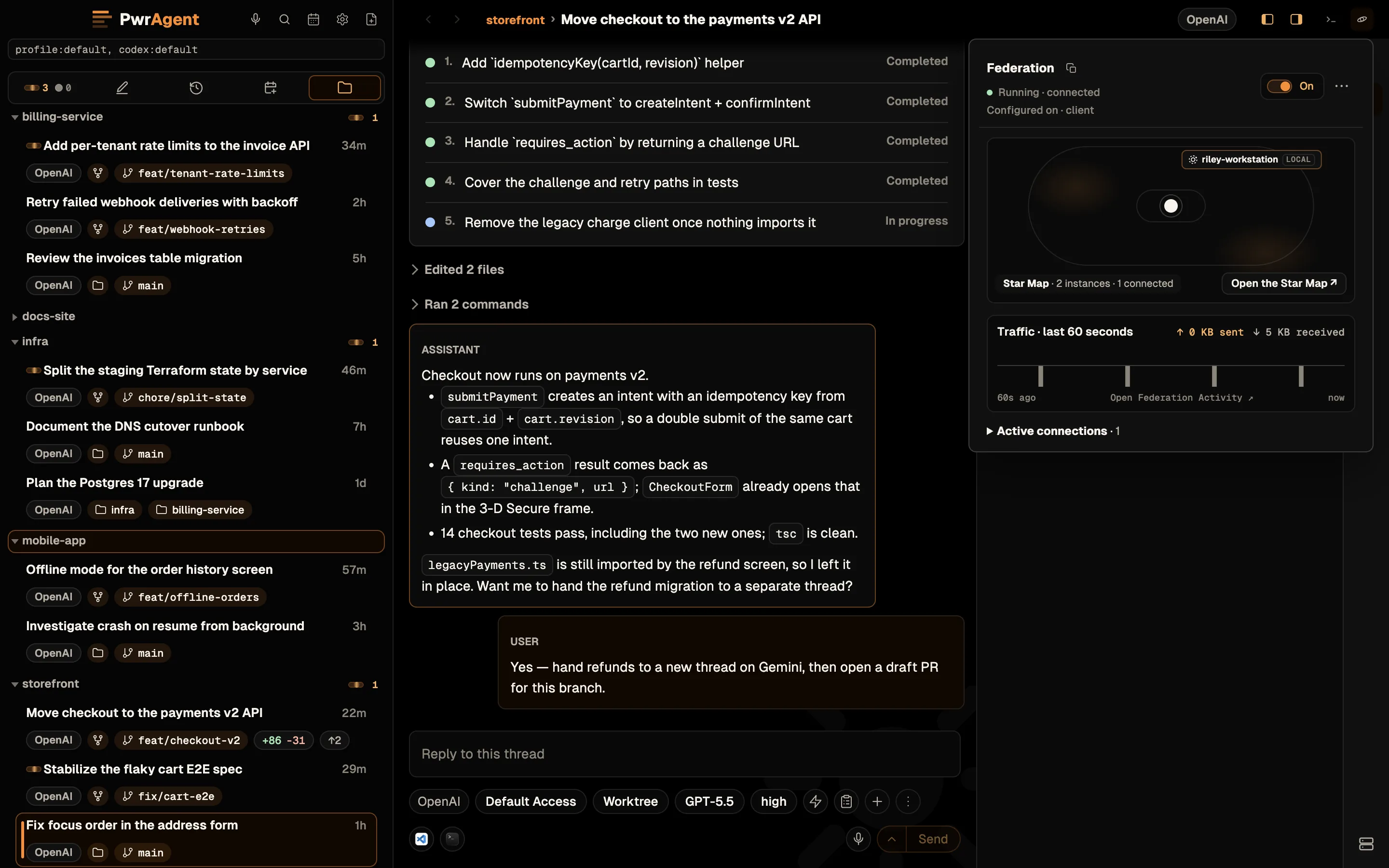
Task: Open search from the sidebar header
Action: click(x=284, y=19)
